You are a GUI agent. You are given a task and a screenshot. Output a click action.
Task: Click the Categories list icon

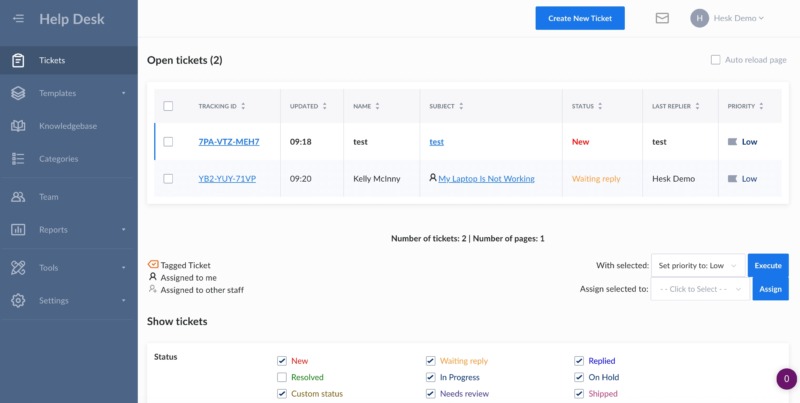coord(18,158)
